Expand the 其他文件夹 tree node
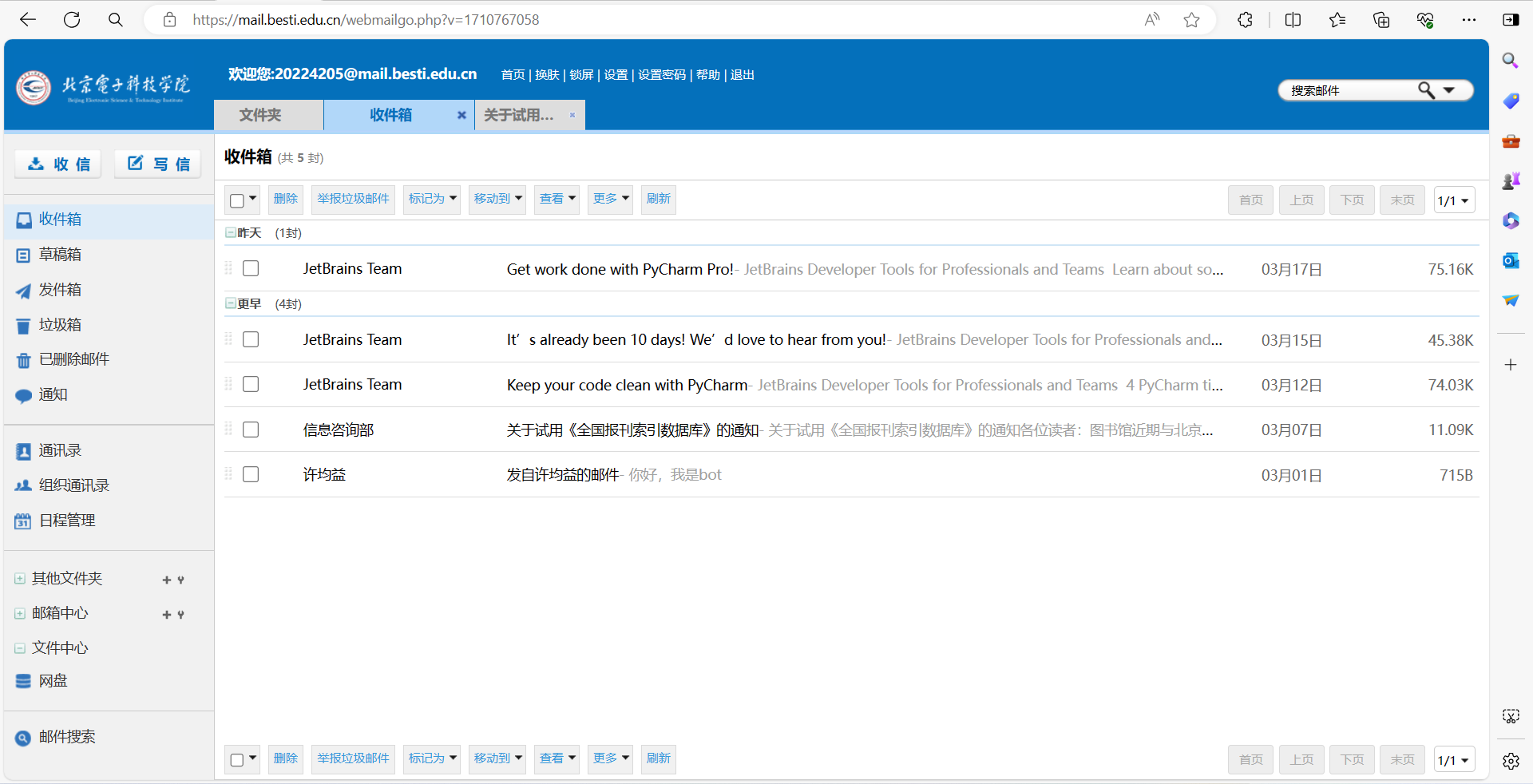1533x784 pixels. [x=20, y=579]
